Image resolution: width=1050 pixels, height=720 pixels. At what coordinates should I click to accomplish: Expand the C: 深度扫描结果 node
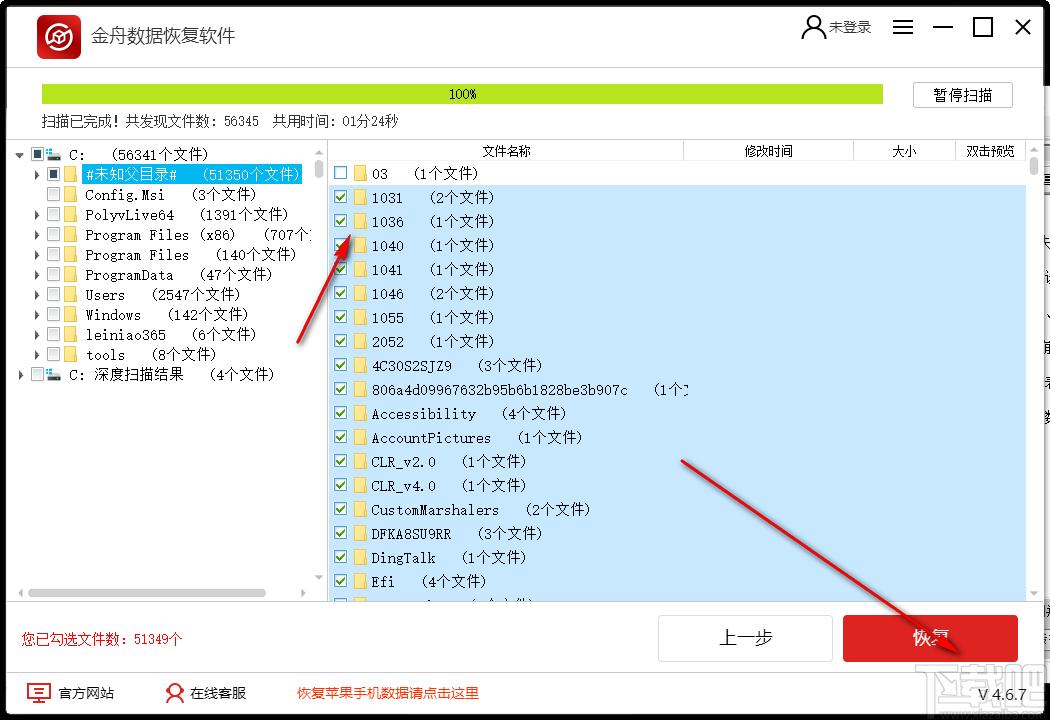coord(21,374)
